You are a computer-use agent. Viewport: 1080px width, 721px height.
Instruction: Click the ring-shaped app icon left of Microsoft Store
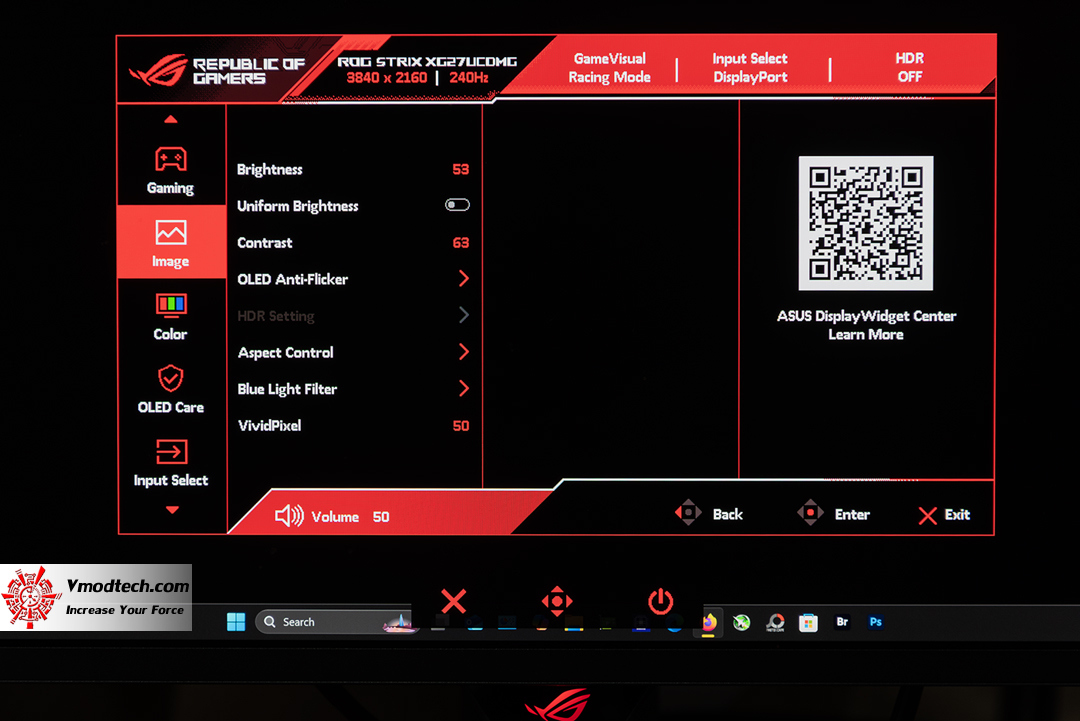[775, 623]
